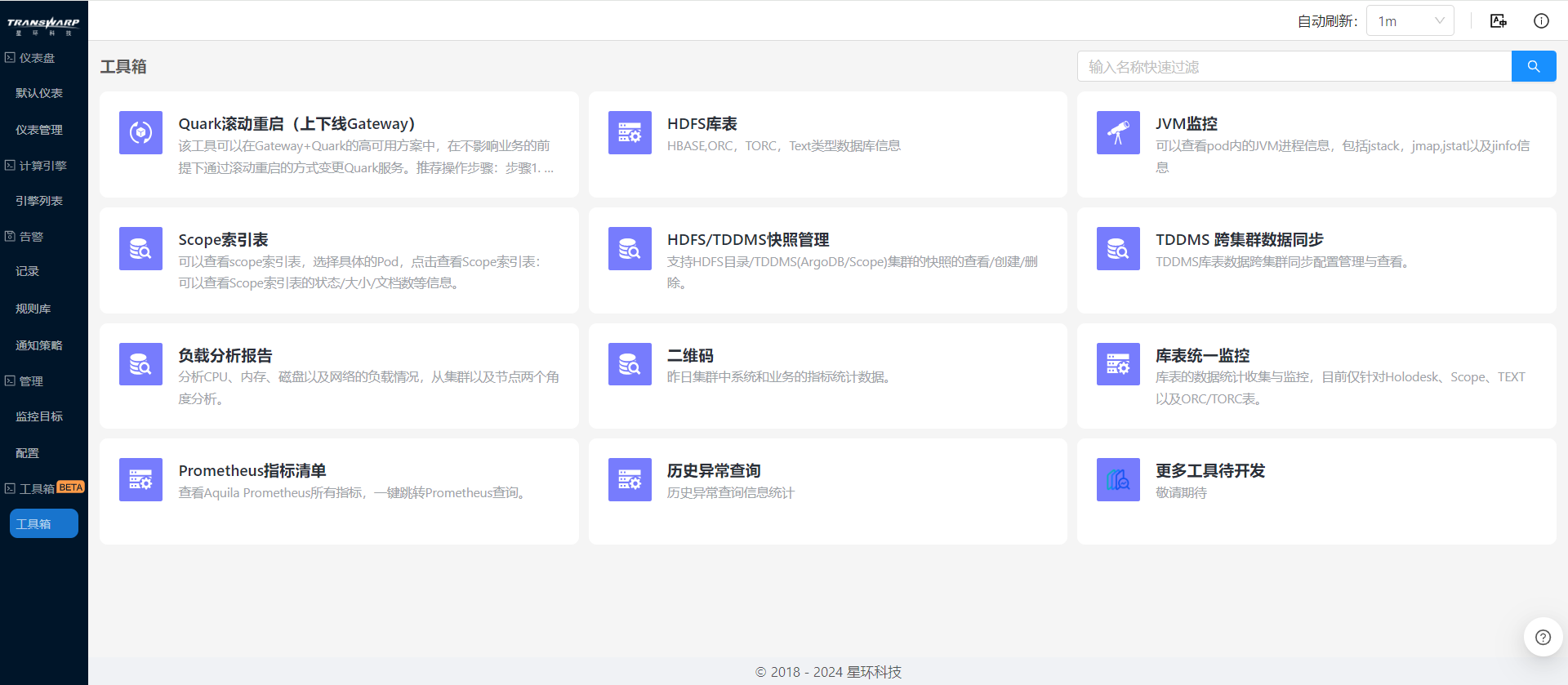Click the 负载分析报告 tool icon
The height and width of the screenshot is (685, 1568).
click(140, 364)
